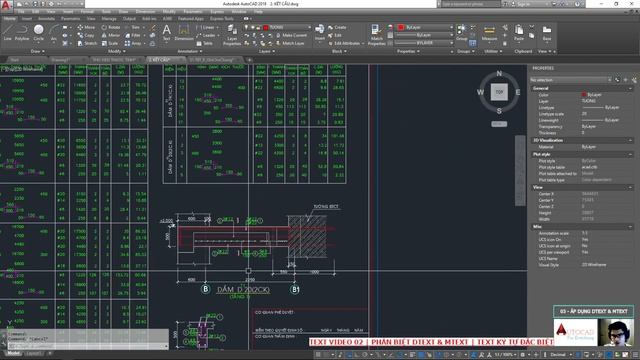Click the Leader tool

pyautogui.click(x=206, y=36)
